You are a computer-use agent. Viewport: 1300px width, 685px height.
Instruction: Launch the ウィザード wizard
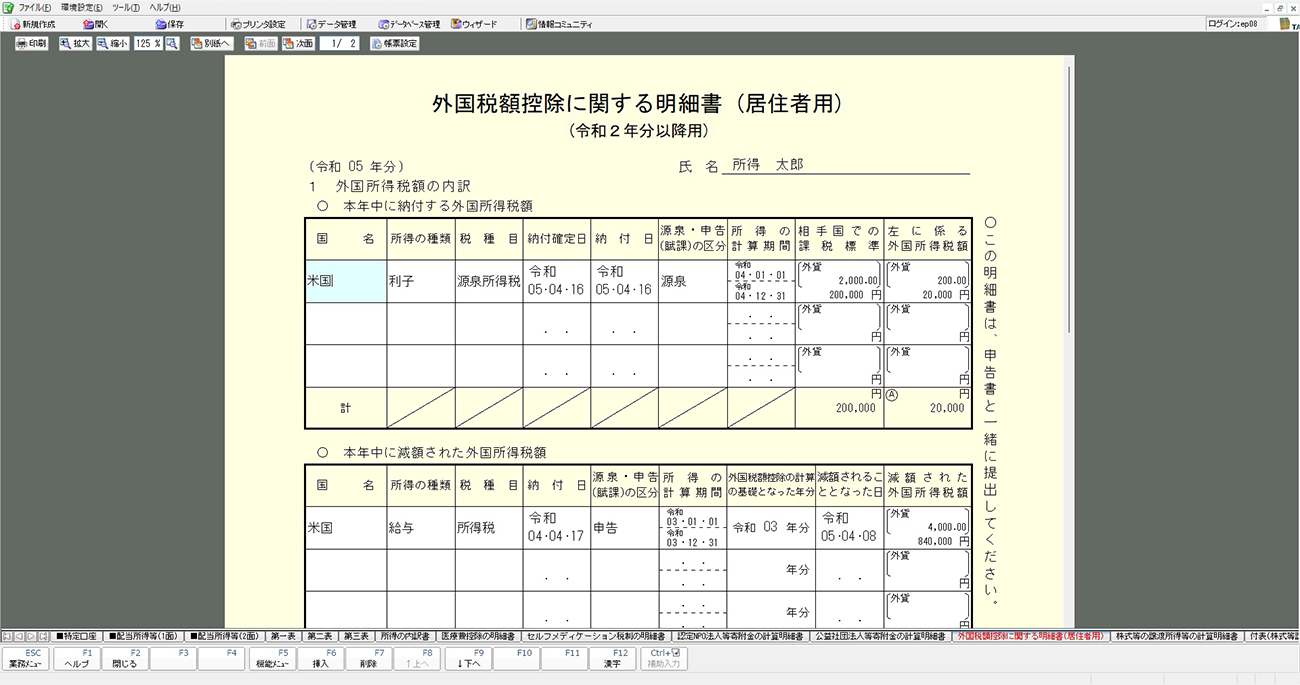[x=474, y=24]
